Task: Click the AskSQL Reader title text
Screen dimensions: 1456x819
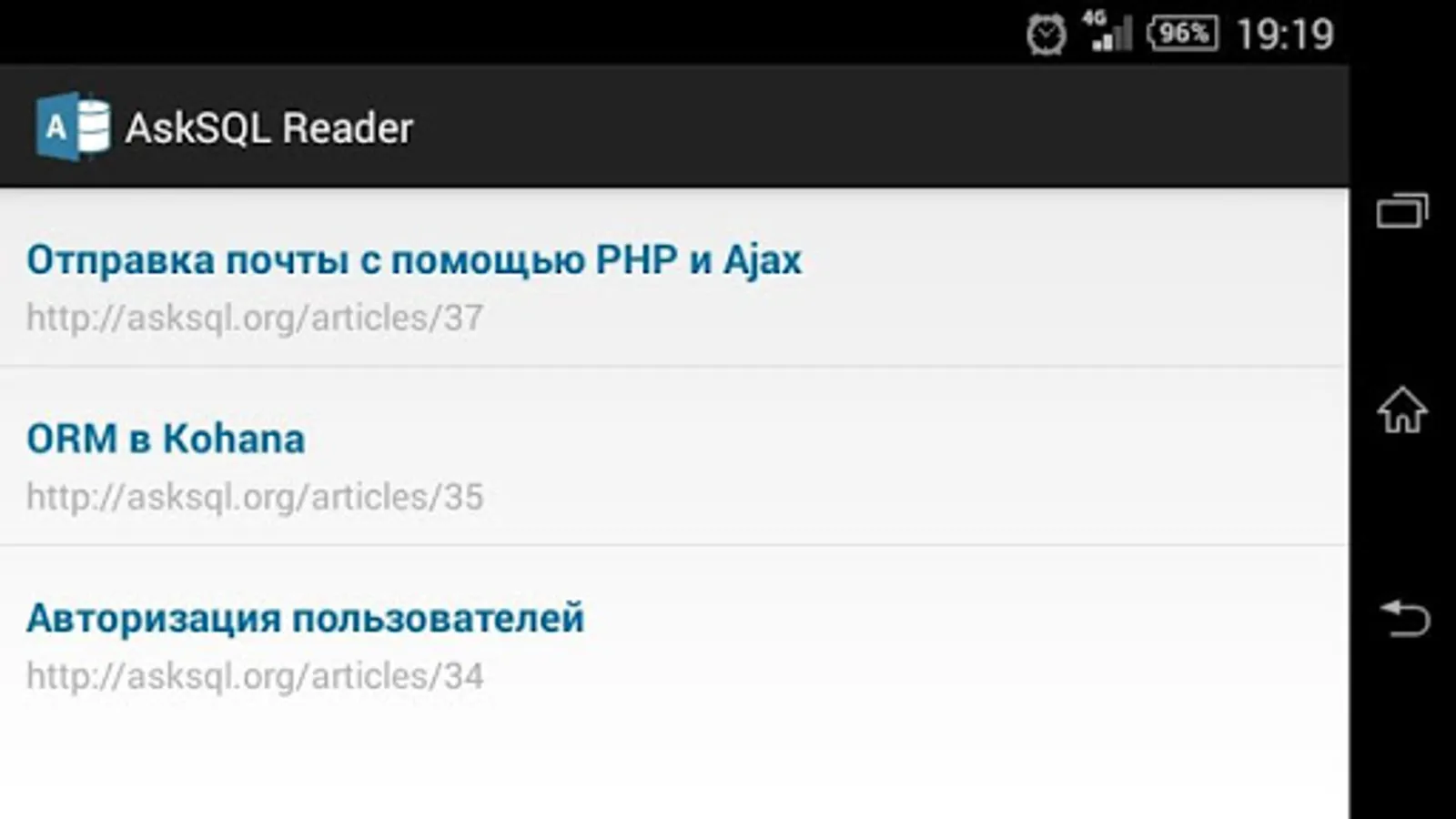Action: 269,127
